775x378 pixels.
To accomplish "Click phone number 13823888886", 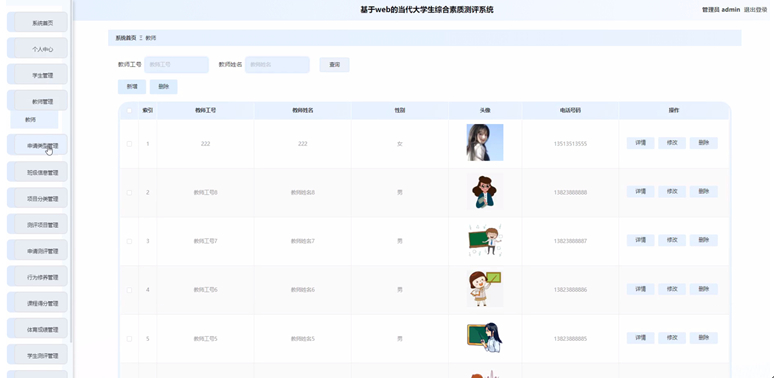I will 570,290.
